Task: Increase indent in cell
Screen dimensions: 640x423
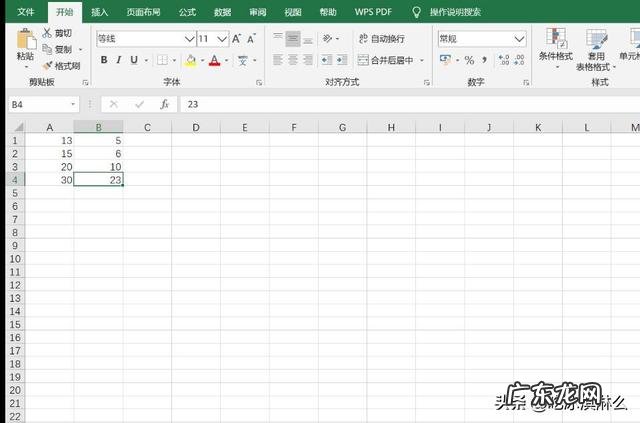Action: click(342, 60)
